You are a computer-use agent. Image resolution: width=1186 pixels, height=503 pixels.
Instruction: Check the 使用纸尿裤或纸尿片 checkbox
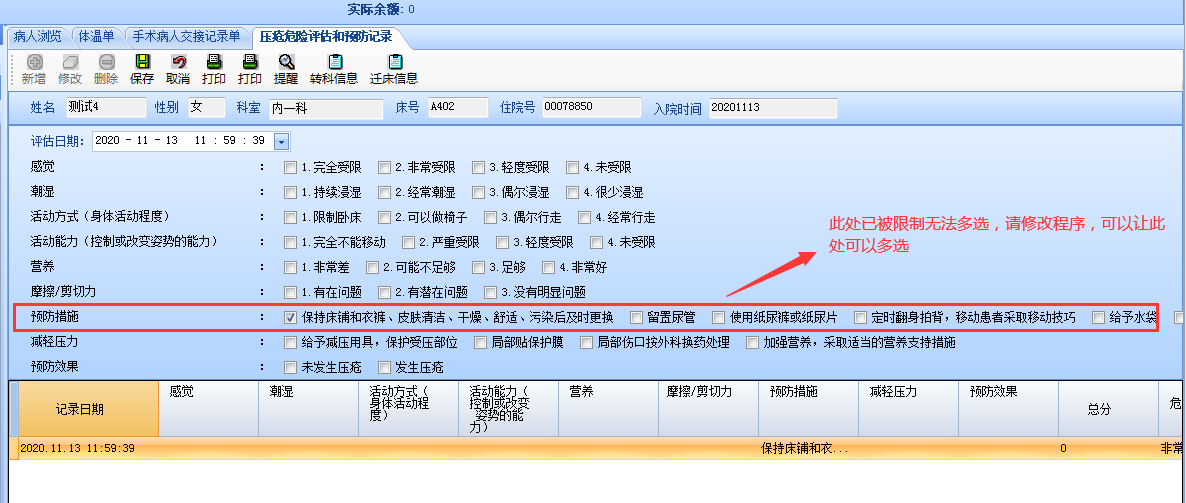pos(719,317)
